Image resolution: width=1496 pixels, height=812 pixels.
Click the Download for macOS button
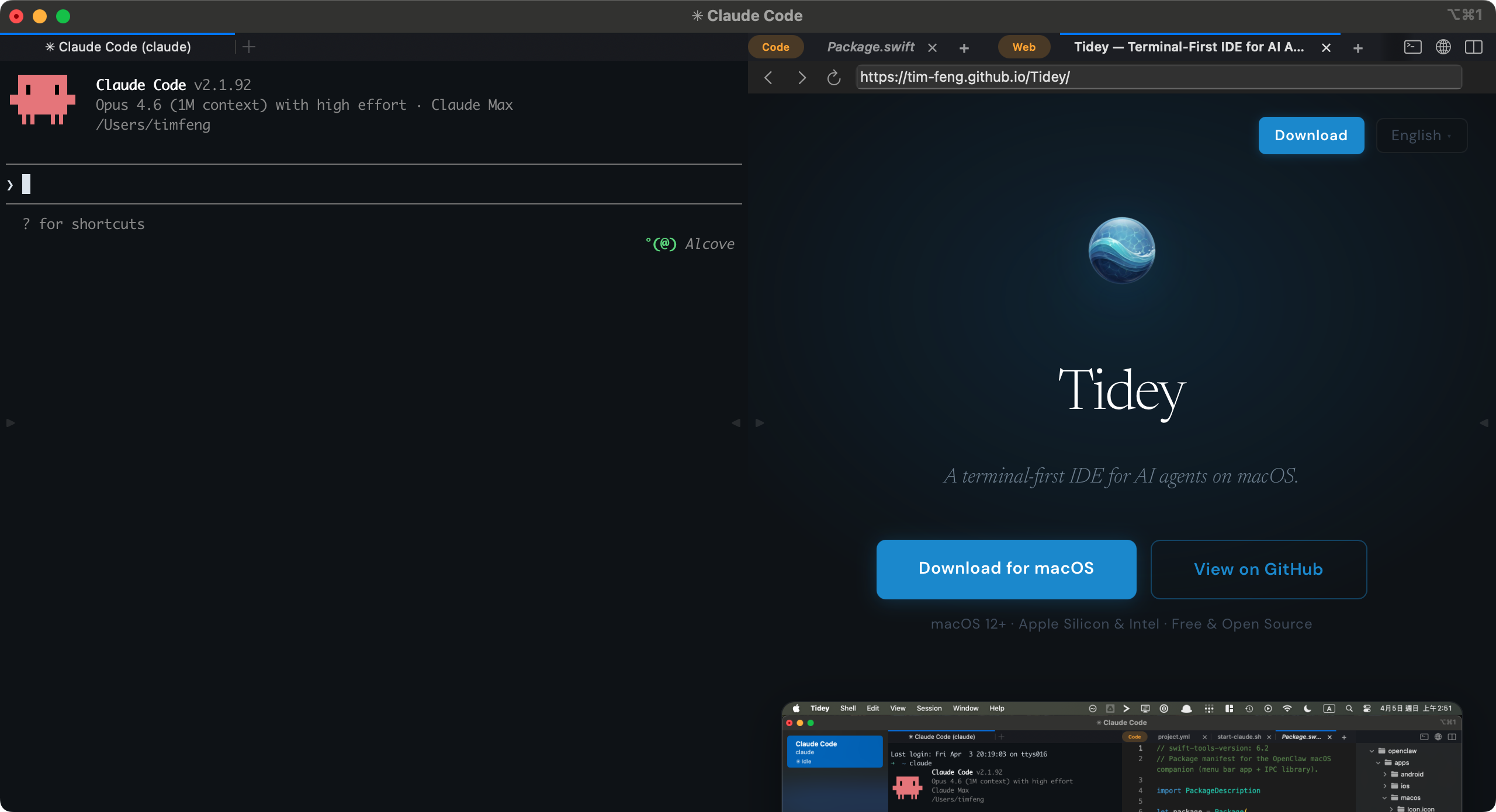[1006, 568]
